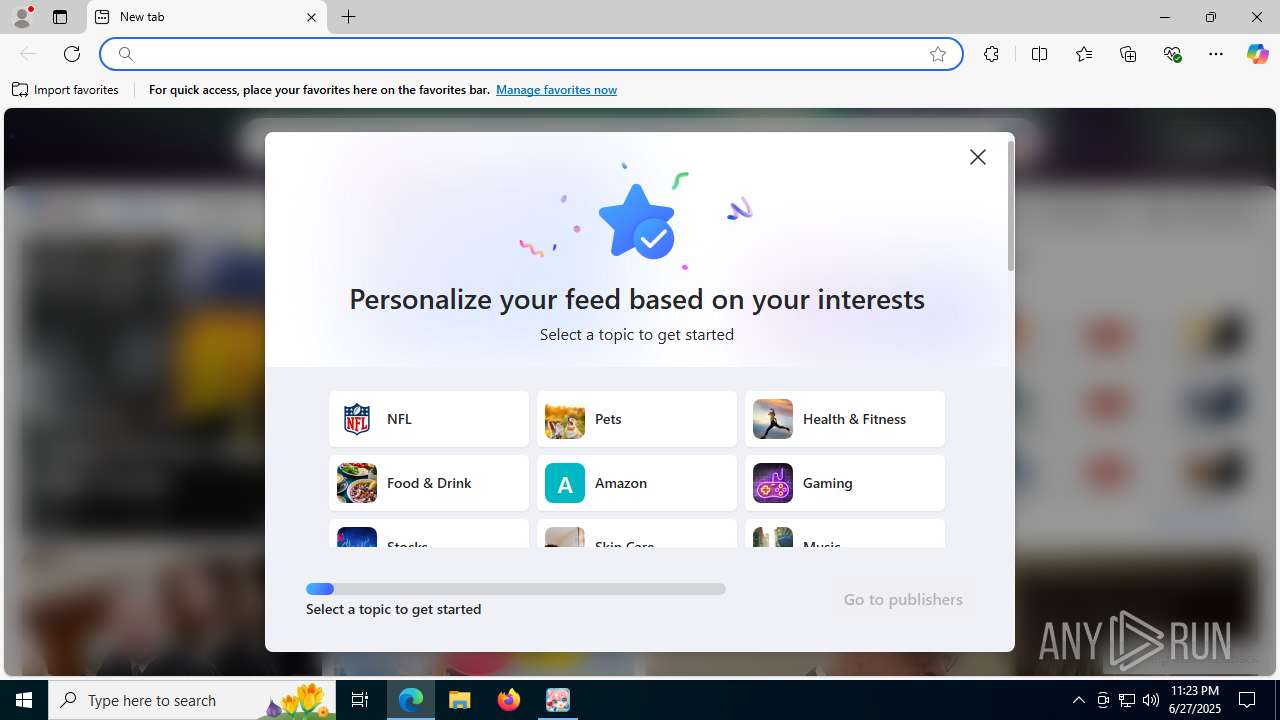Open the Windows Start menu
Image resolution: width=1280 pixels, height=720 pixels.
pos(24,700)
